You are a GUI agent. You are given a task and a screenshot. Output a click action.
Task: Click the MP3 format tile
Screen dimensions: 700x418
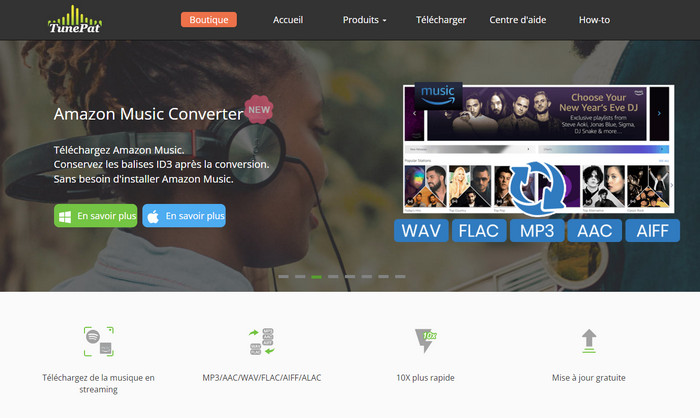click(537, 230)
